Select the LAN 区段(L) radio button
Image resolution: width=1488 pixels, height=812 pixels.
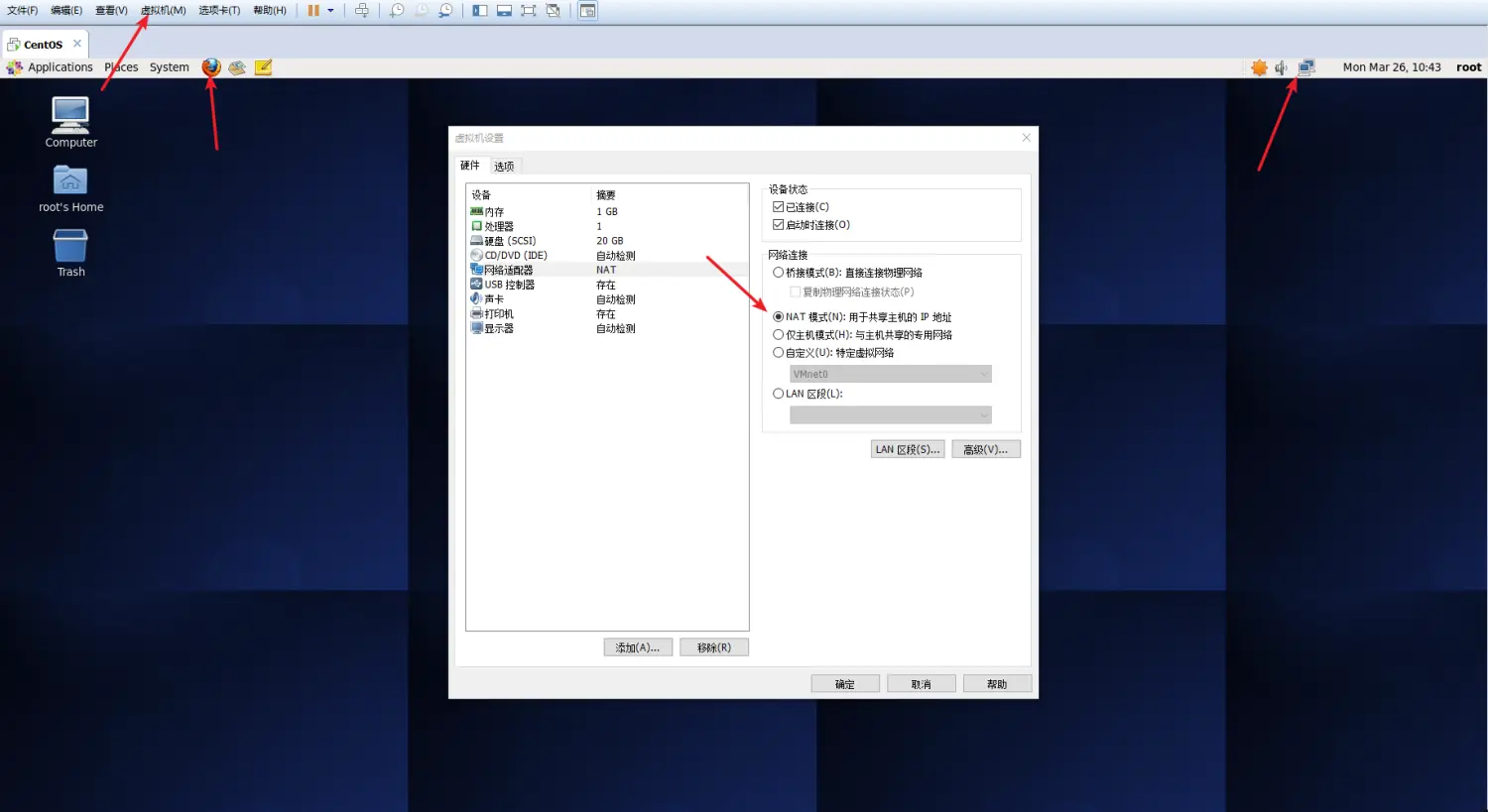779,394
